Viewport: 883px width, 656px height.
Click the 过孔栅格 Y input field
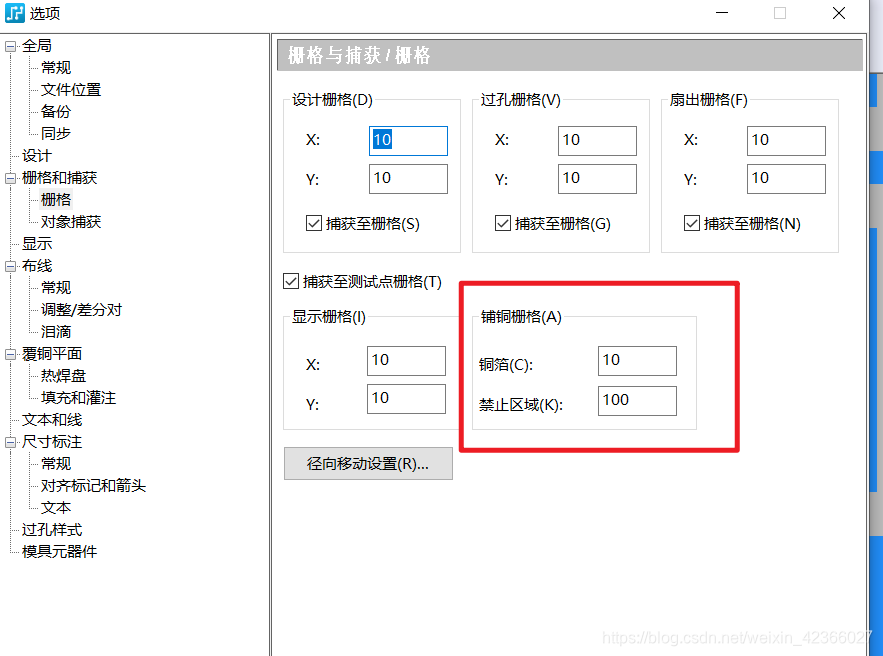(597, 178)
